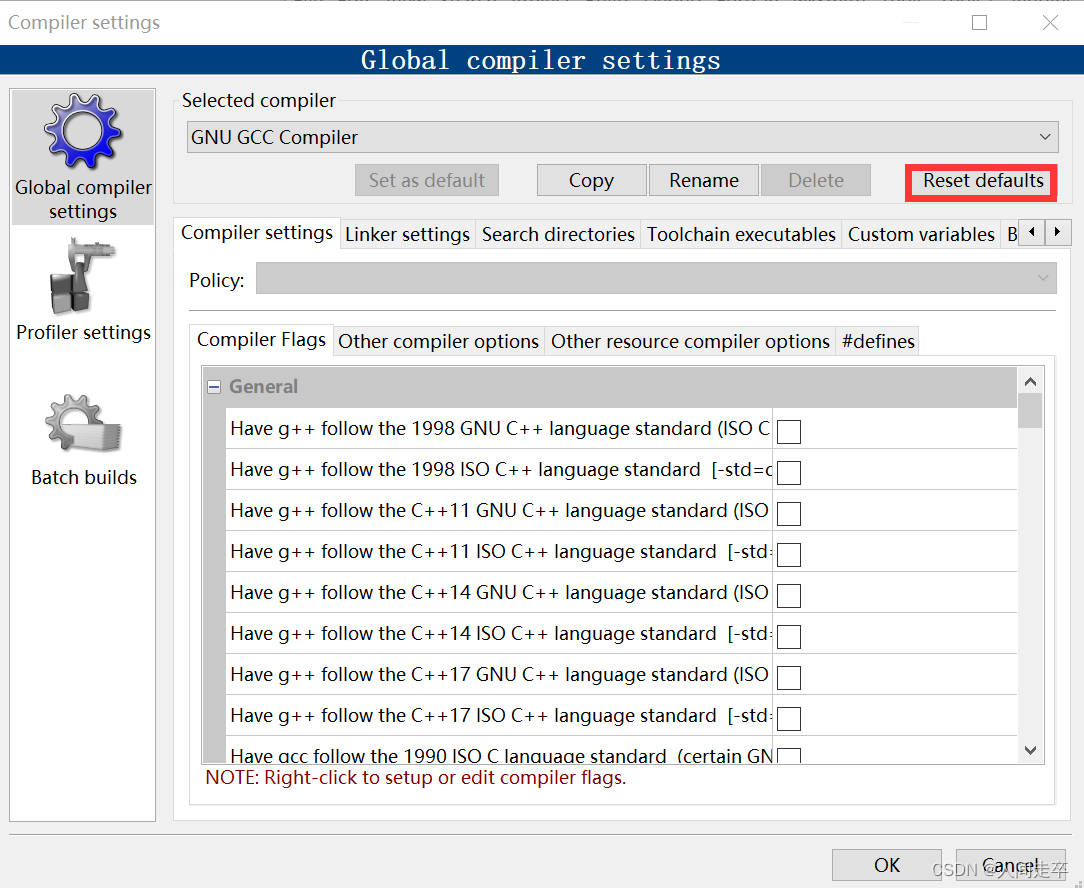The height and width of the screenshot is (888, 1084).
Task: Rename the selected compiler
Action: tap(704, 181)
